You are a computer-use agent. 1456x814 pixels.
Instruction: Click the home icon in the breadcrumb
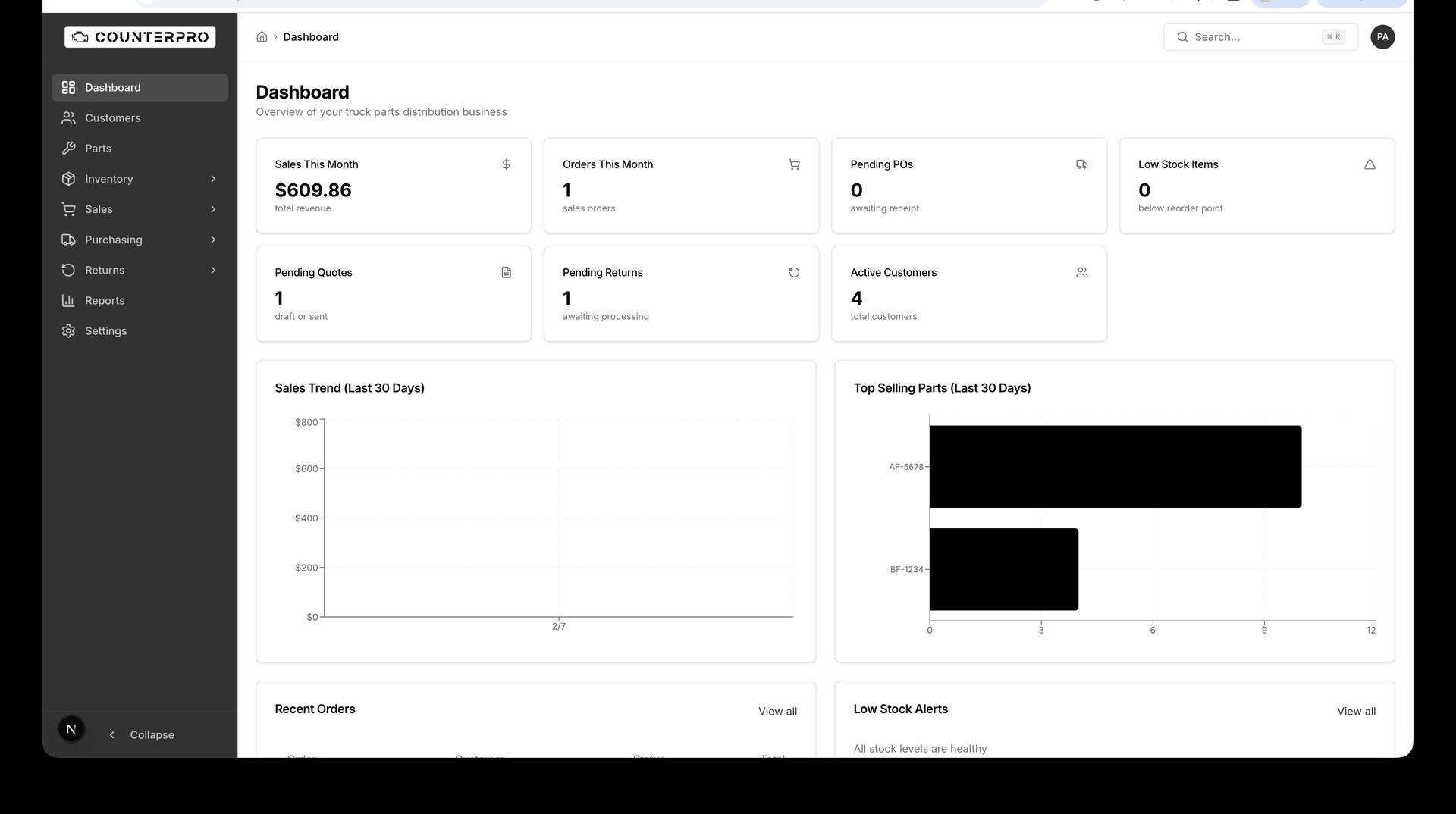click(262, 36)
